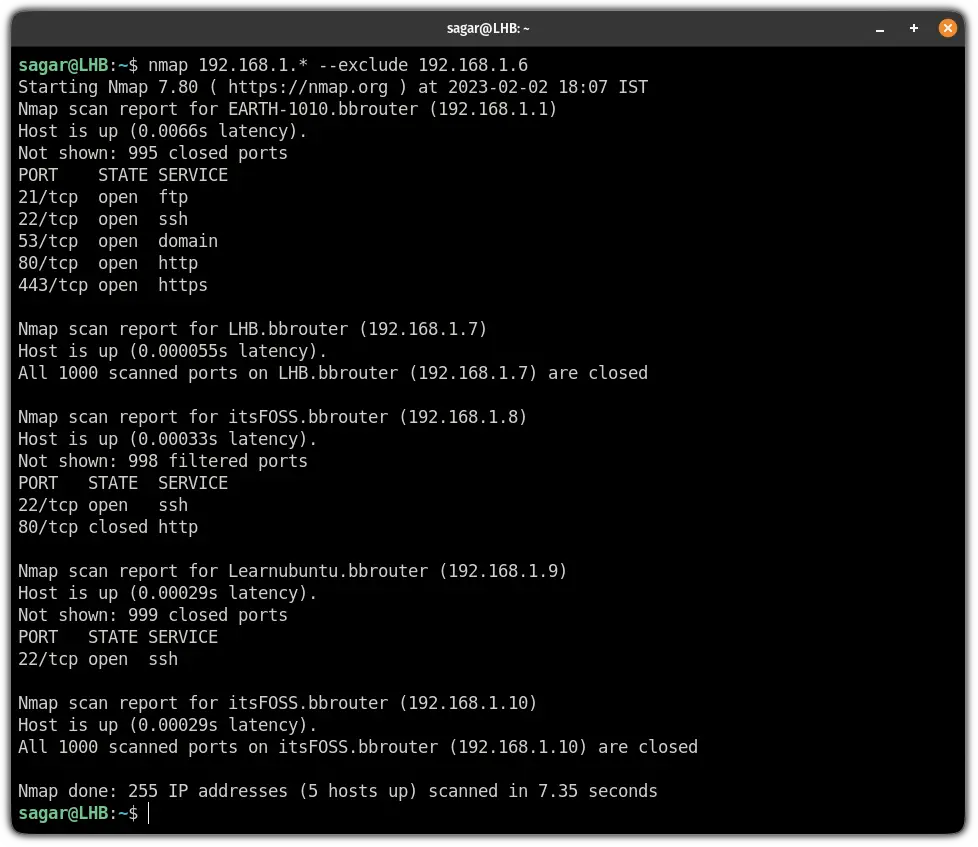
Task: Click the Nmap done summary line
Action: 337,791
